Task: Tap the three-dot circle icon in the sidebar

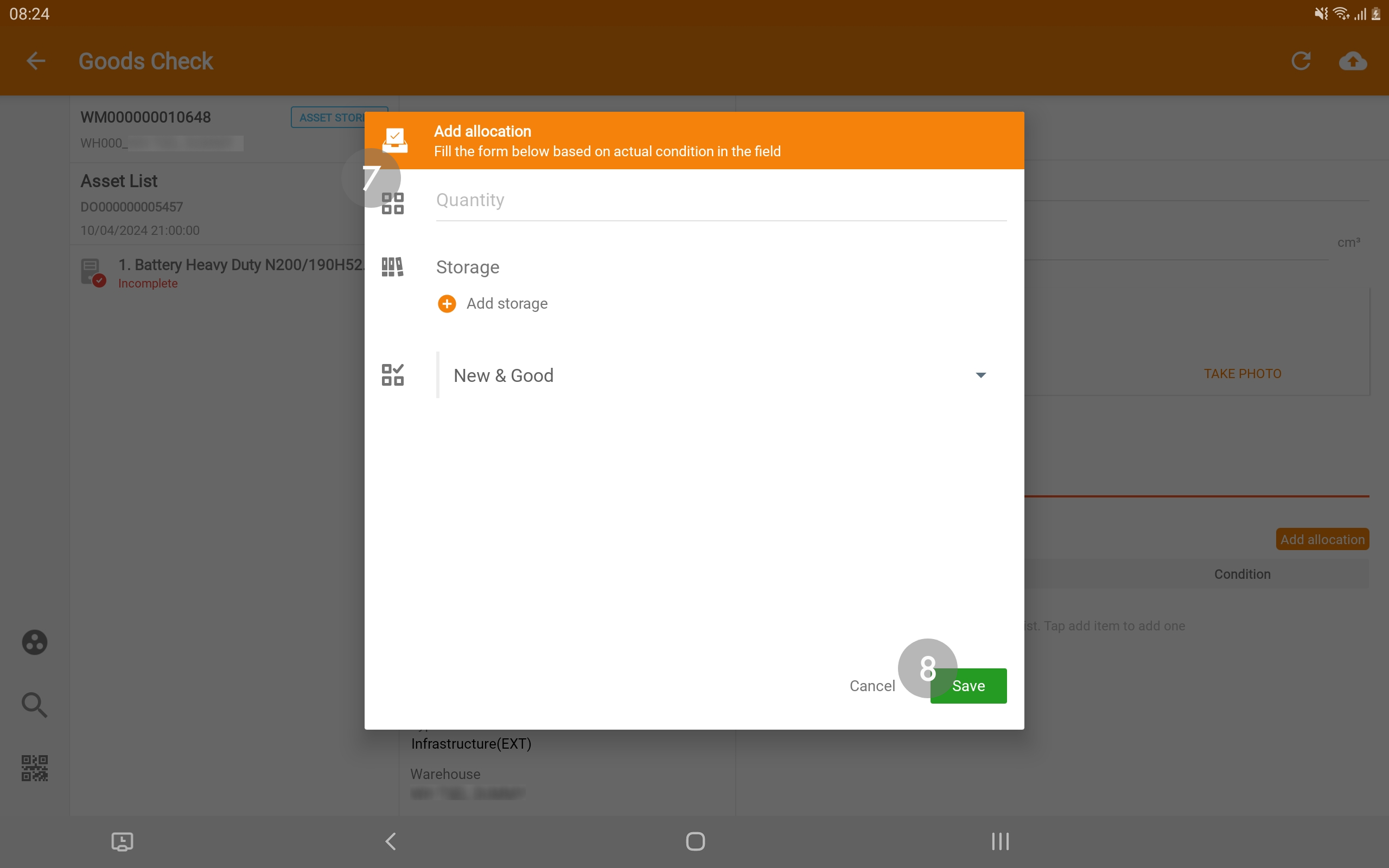Action: pos(34,642)
